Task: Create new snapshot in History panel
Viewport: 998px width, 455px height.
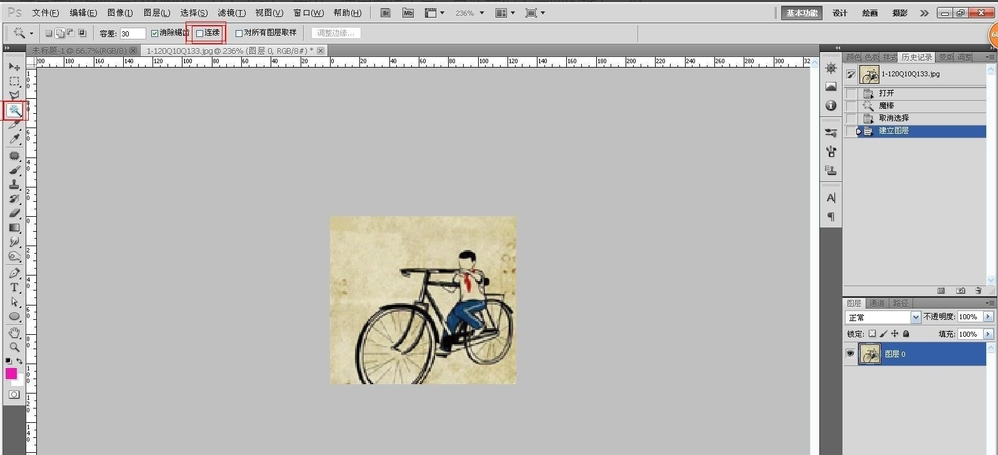Action: pos(960,291)
